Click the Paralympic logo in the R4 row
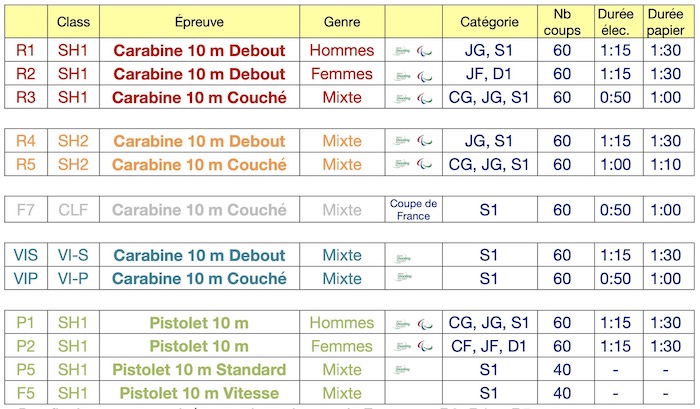 [x=425, y=142]
